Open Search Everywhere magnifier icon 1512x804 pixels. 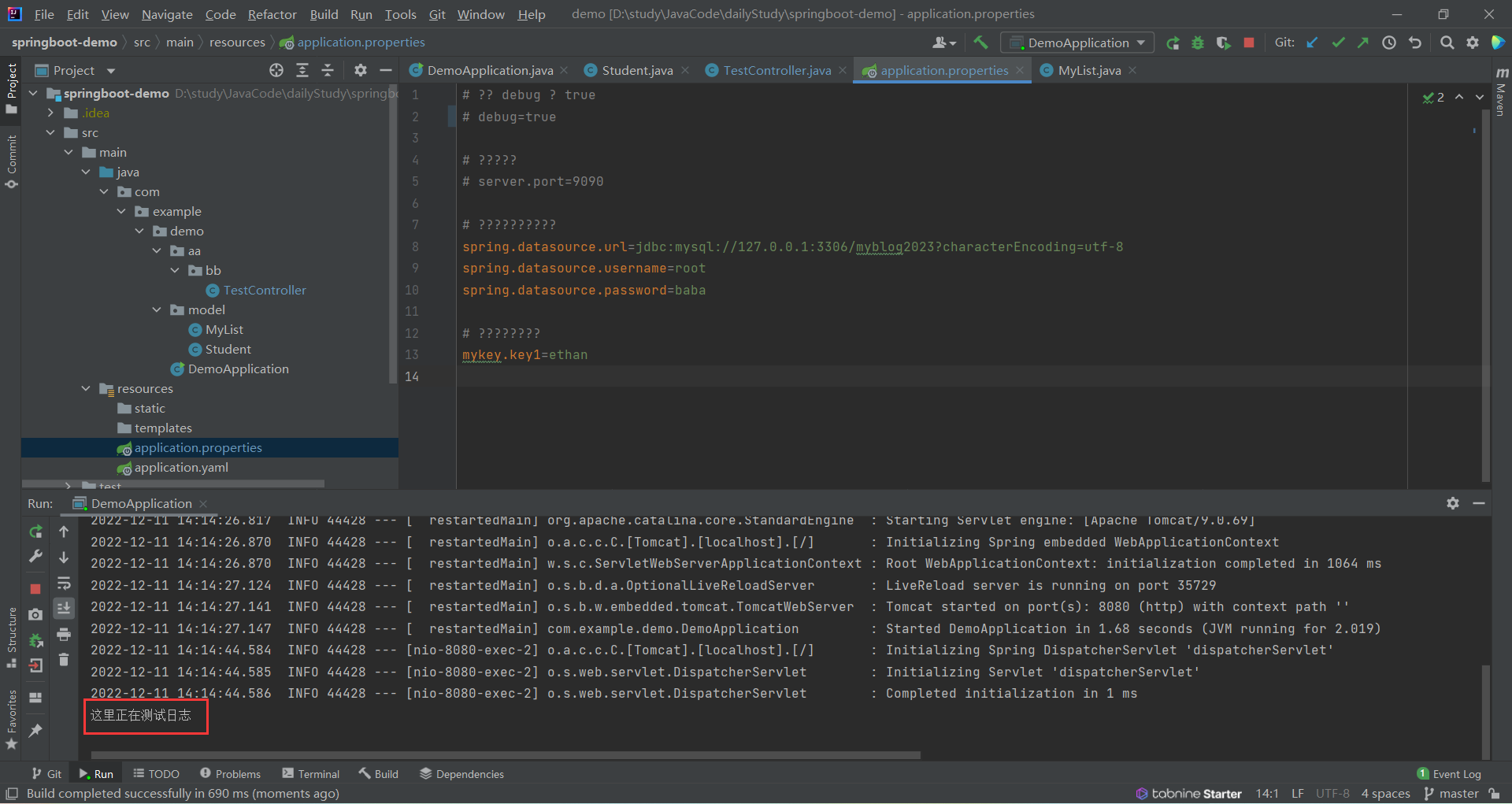click(1447, 43)
